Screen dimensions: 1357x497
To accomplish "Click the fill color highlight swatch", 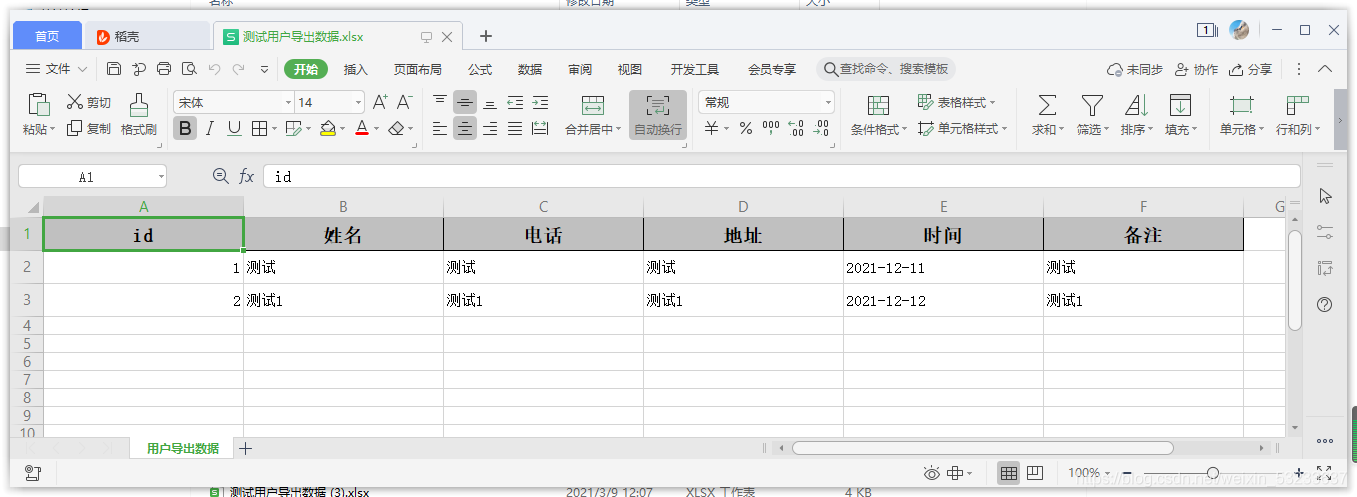I will click(x=326, y=128).
